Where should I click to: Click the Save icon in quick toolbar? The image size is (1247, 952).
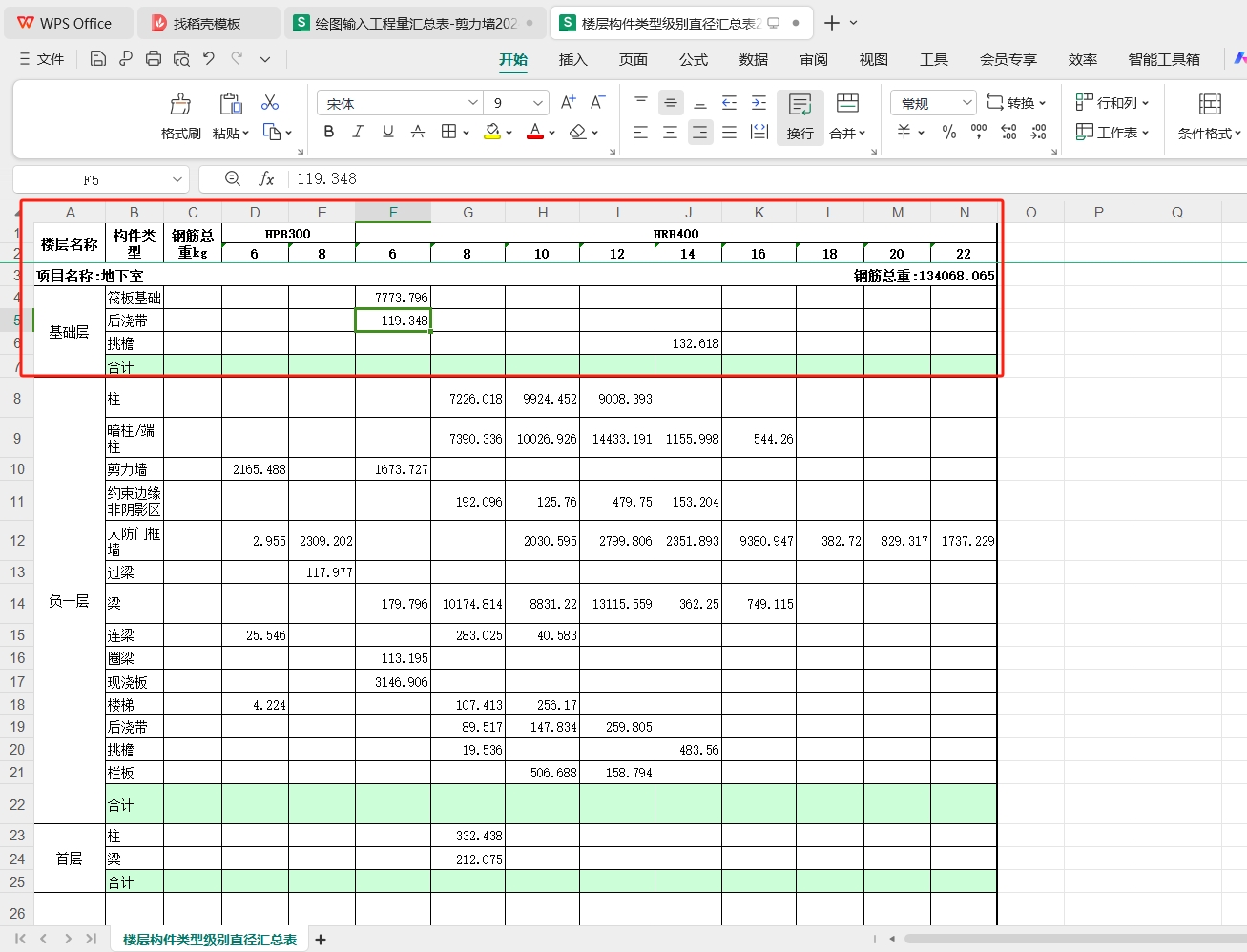pos(97,59)
